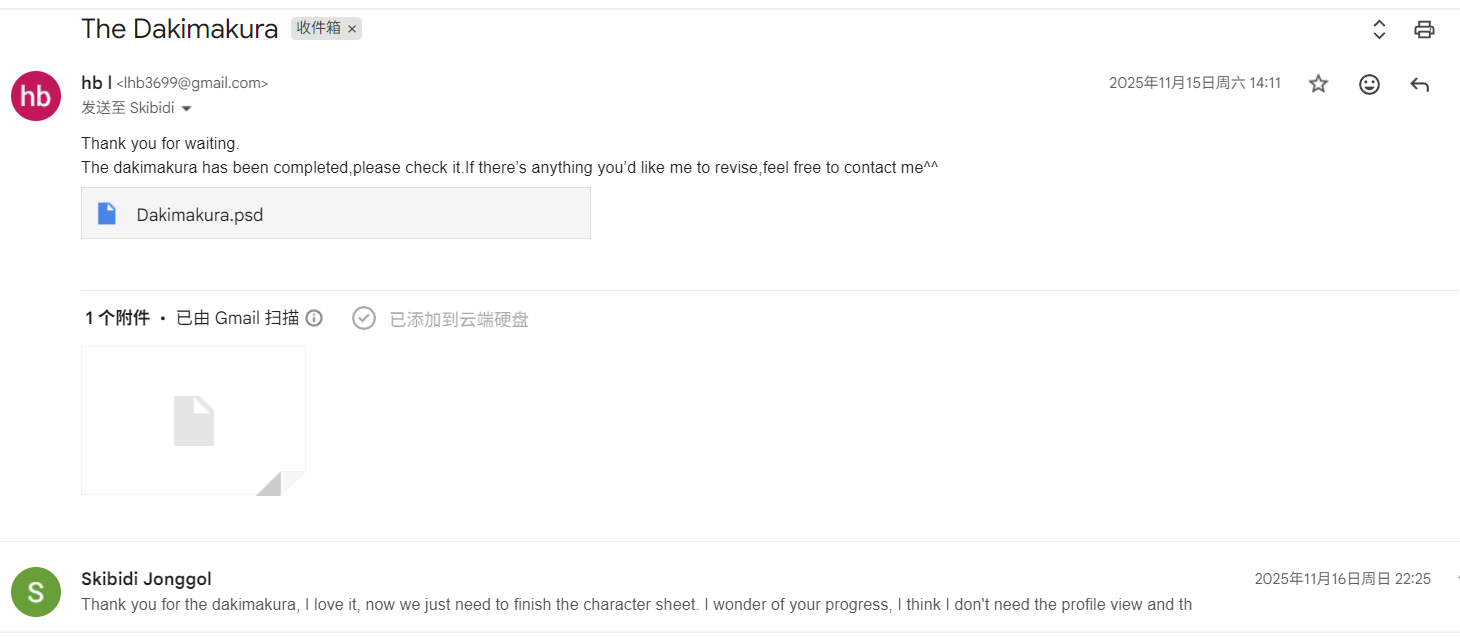Click the Skibidi Jonggol sender name
The width and height of the screenshot is (1460, 638).
(x=146, y=579)
